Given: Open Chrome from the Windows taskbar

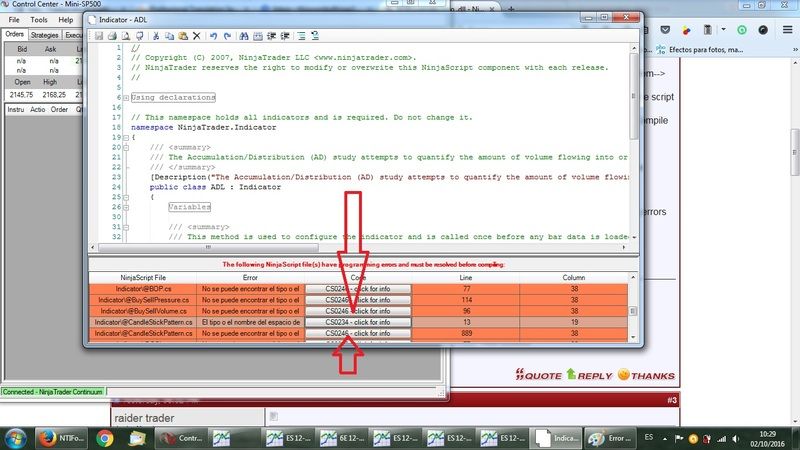Looking at the screenshot, I should [103, 437].
